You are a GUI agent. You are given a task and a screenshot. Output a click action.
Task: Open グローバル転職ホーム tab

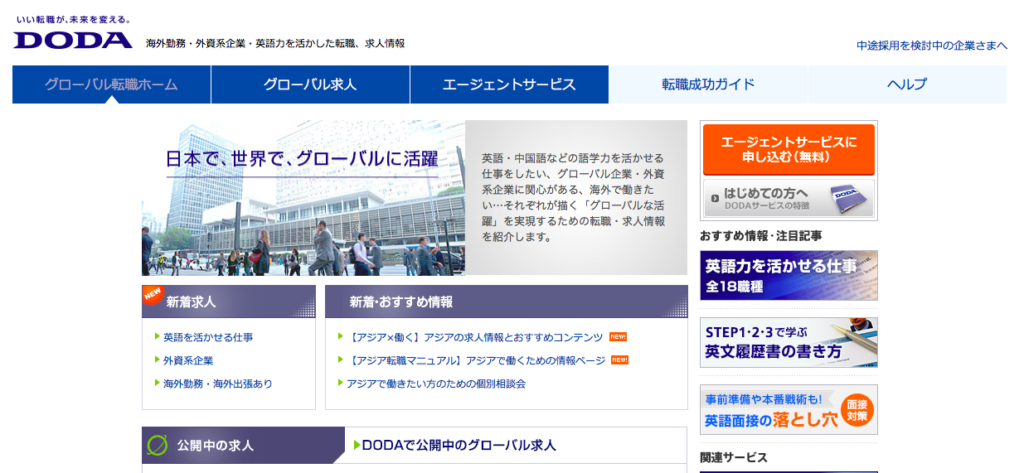click(111, 84)
